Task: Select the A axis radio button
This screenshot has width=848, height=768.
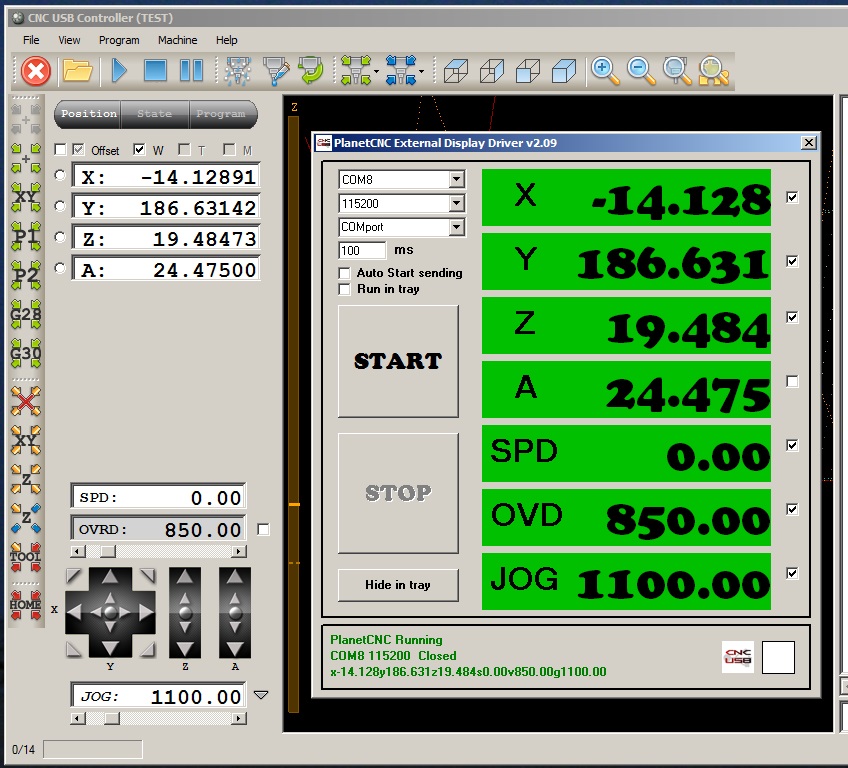Action: 60,268
